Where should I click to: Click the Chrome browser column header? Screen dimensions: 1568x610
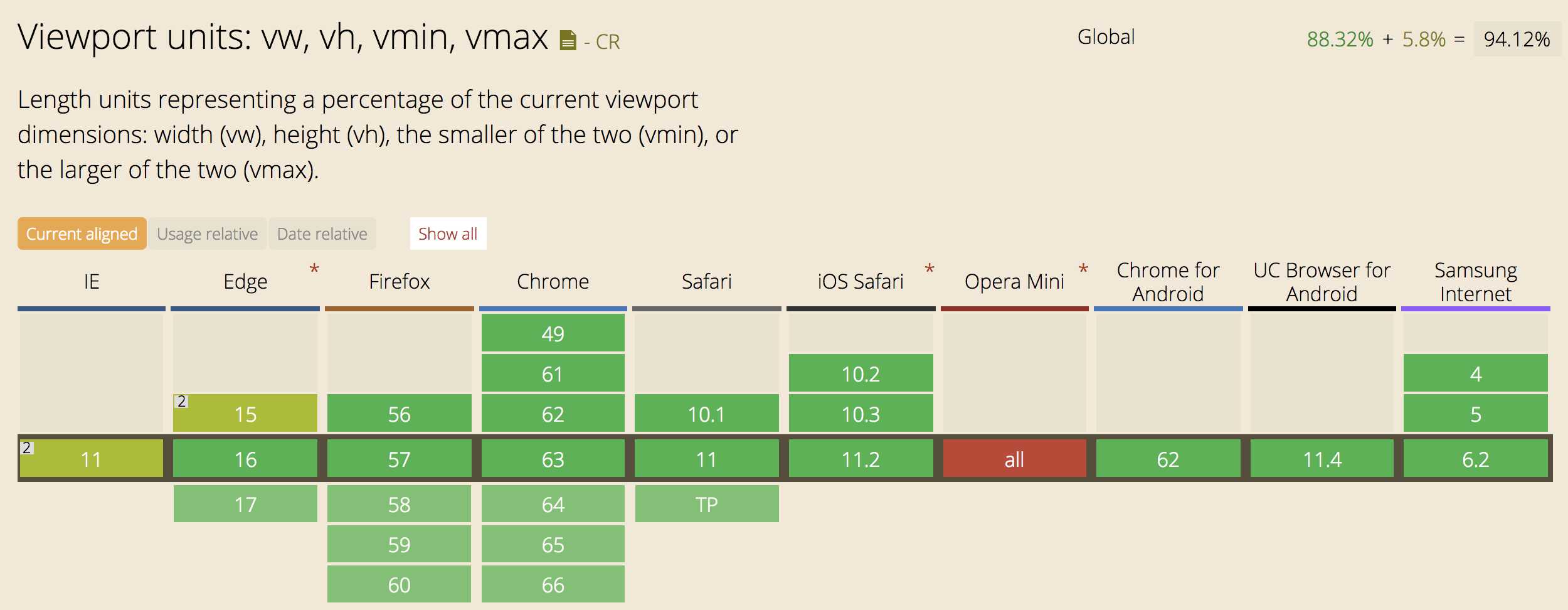click(553, 282)
